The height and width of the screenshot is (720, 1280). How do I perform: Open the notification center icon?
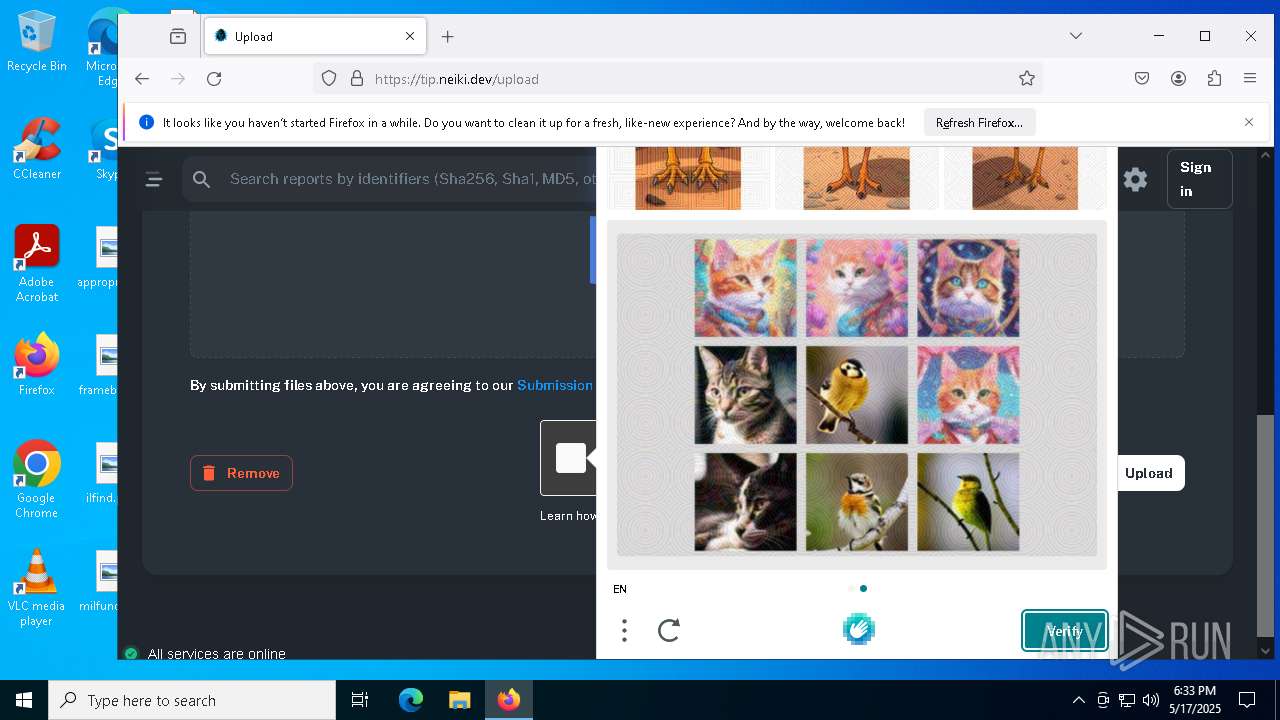pos(1247,700)
